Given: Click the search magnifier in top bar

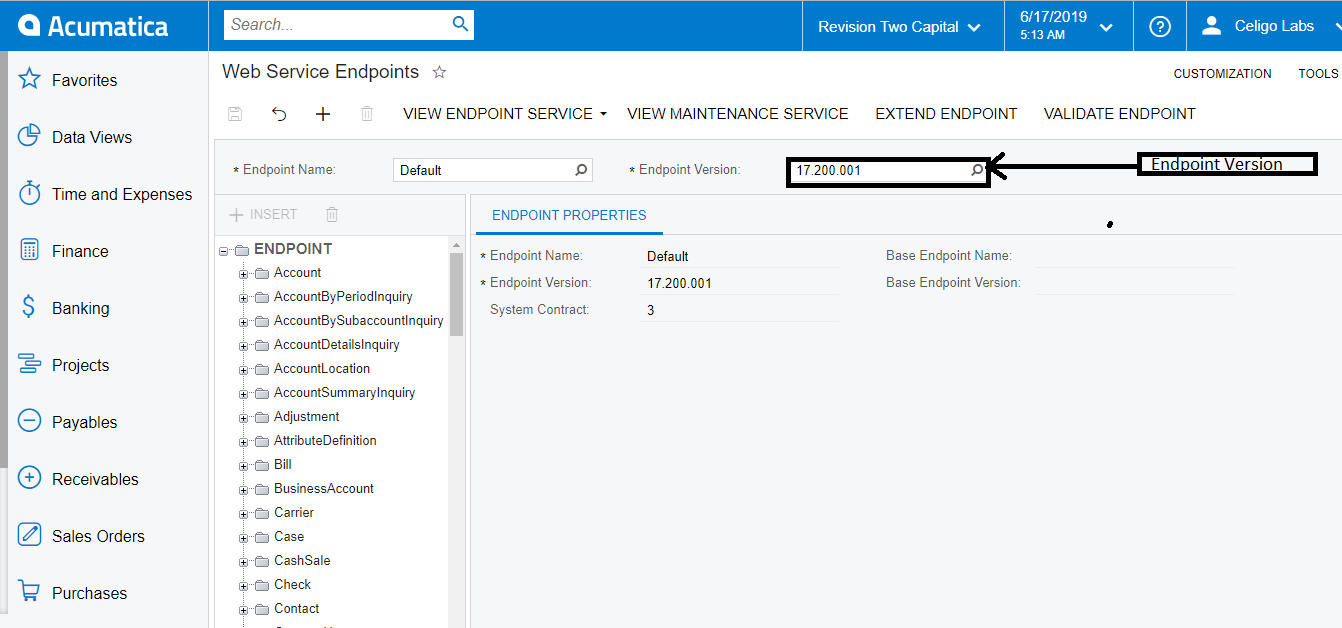Looking at the screenshot, I should (460, 24).
